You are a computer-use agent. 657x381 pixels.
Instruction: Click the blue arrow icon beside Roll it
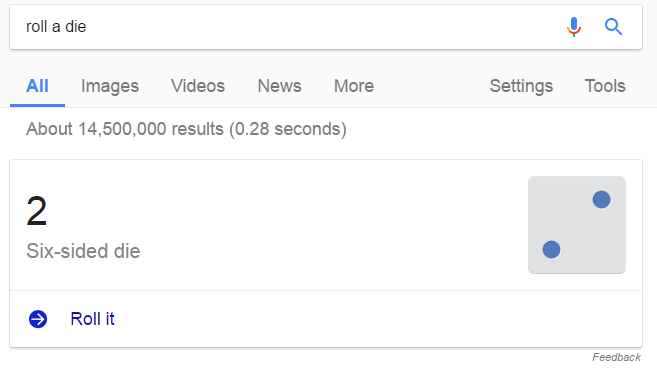(x=38, y=319)
